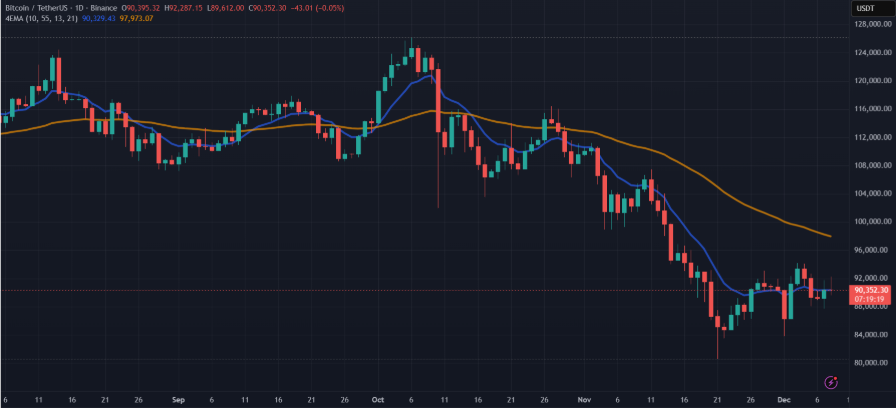Click the 120,000.00 price axis label
The width and height of the screenshot is (896, 408).
coord(871,81)
